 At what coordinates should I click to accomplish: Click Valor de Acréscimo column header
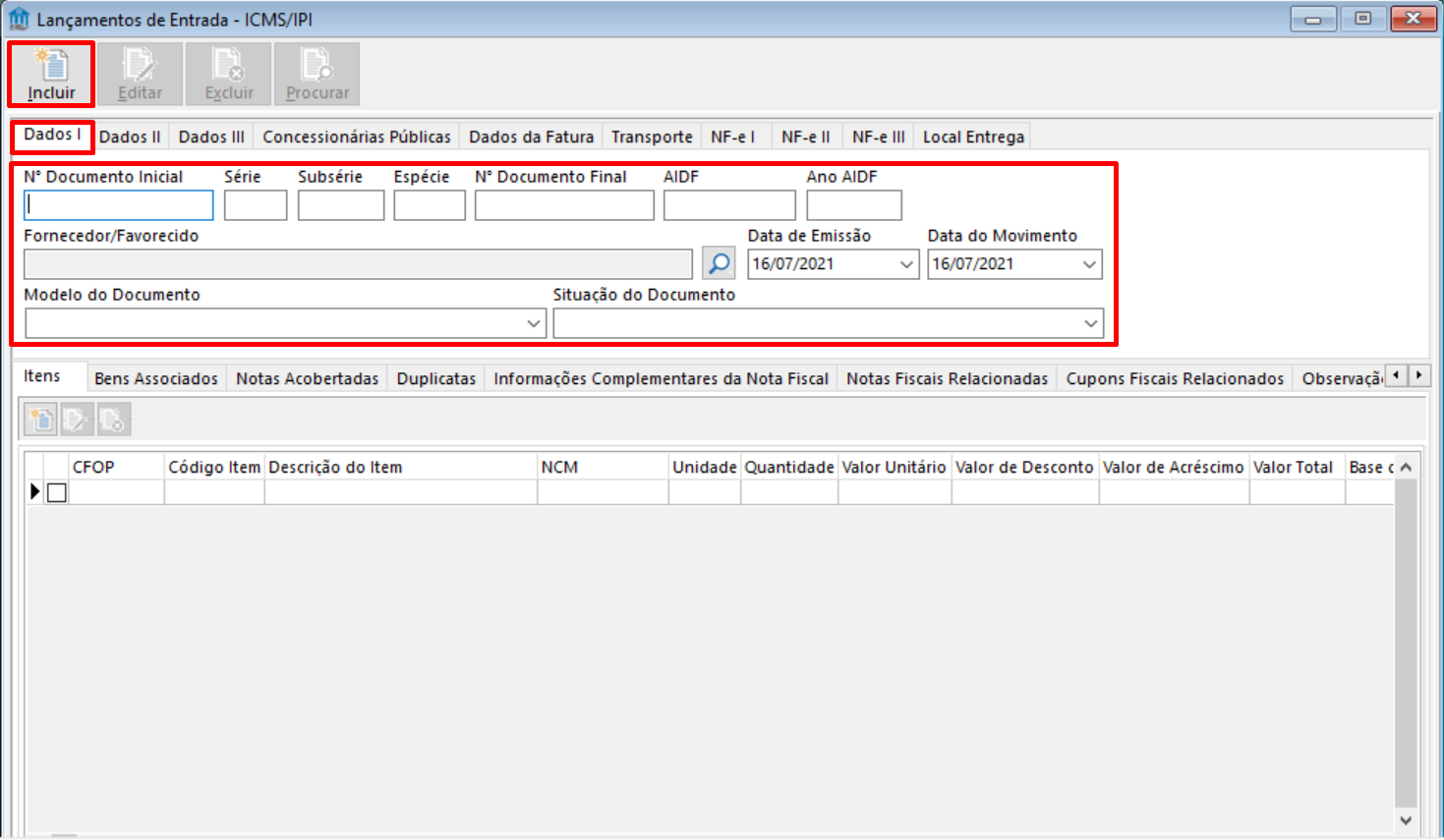coord(1174,467)
